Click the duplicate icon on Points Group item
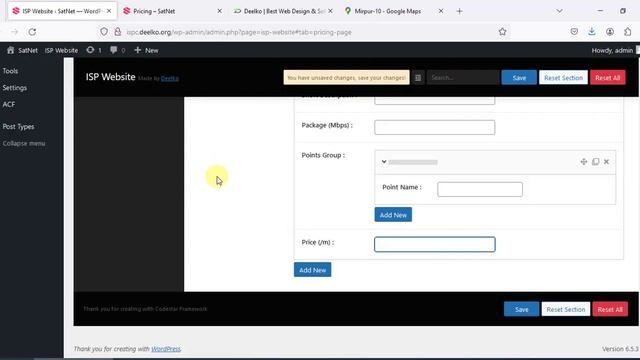 (596, 162)
